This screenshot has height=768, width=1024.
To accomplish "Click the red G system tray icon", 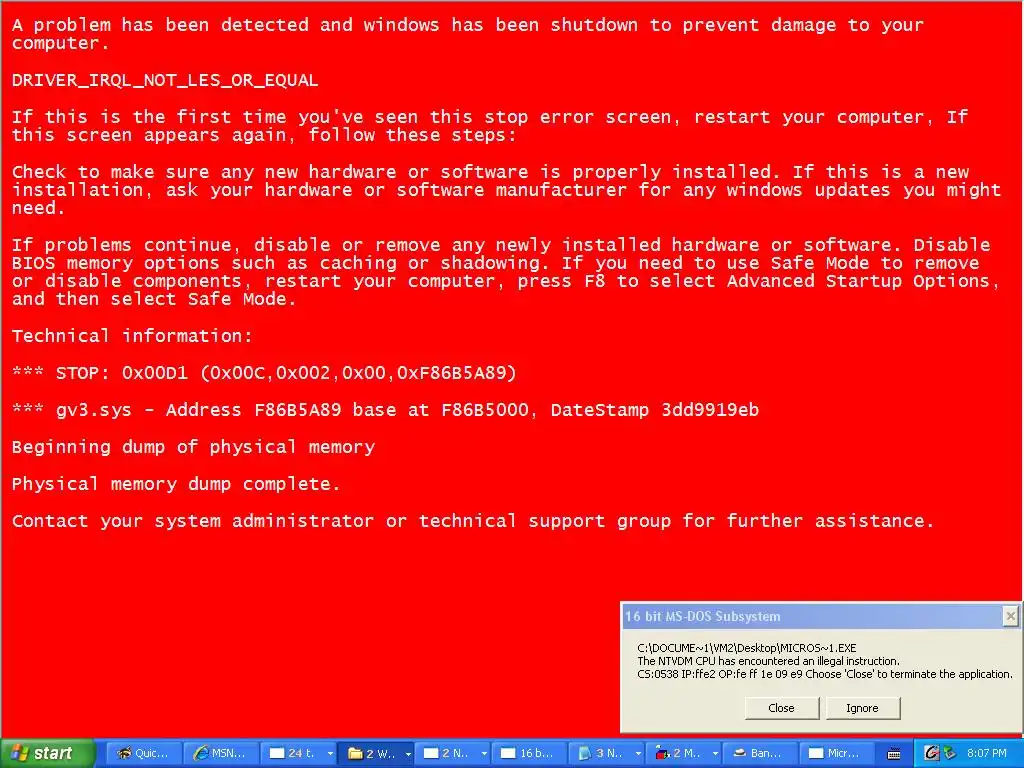I will pos(931,753).
